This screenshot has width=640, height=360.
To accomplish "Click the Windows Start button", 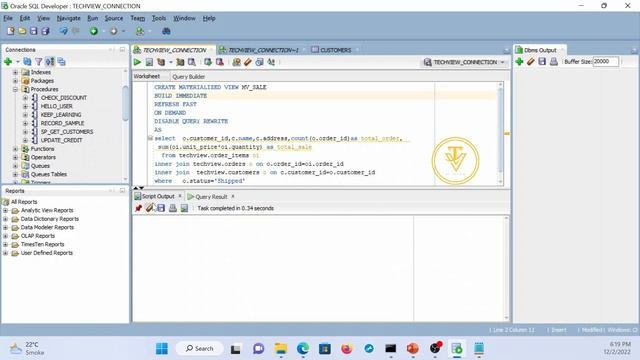I will click(162, 349).
